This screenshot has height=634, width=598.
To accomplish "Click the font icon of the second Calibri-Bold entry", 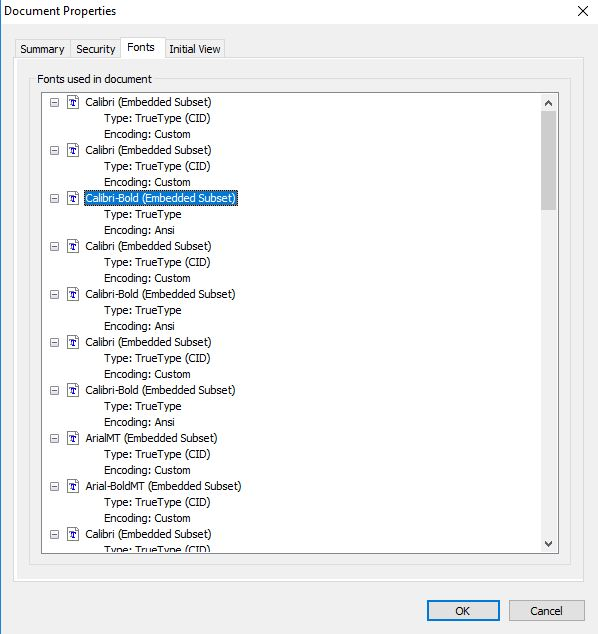I will pos(73,294).
